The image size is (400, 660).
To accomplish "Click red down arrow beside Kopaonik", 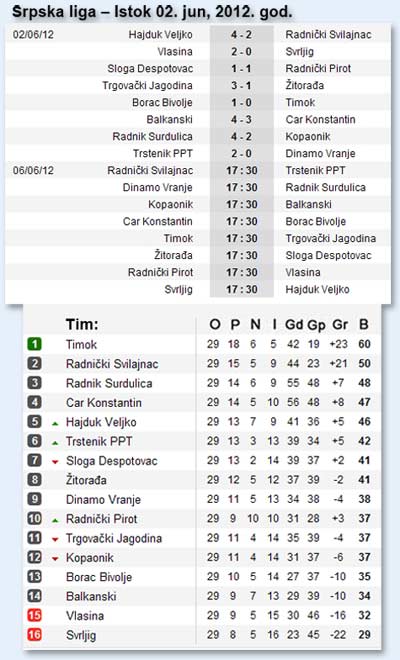I will 55,559.
